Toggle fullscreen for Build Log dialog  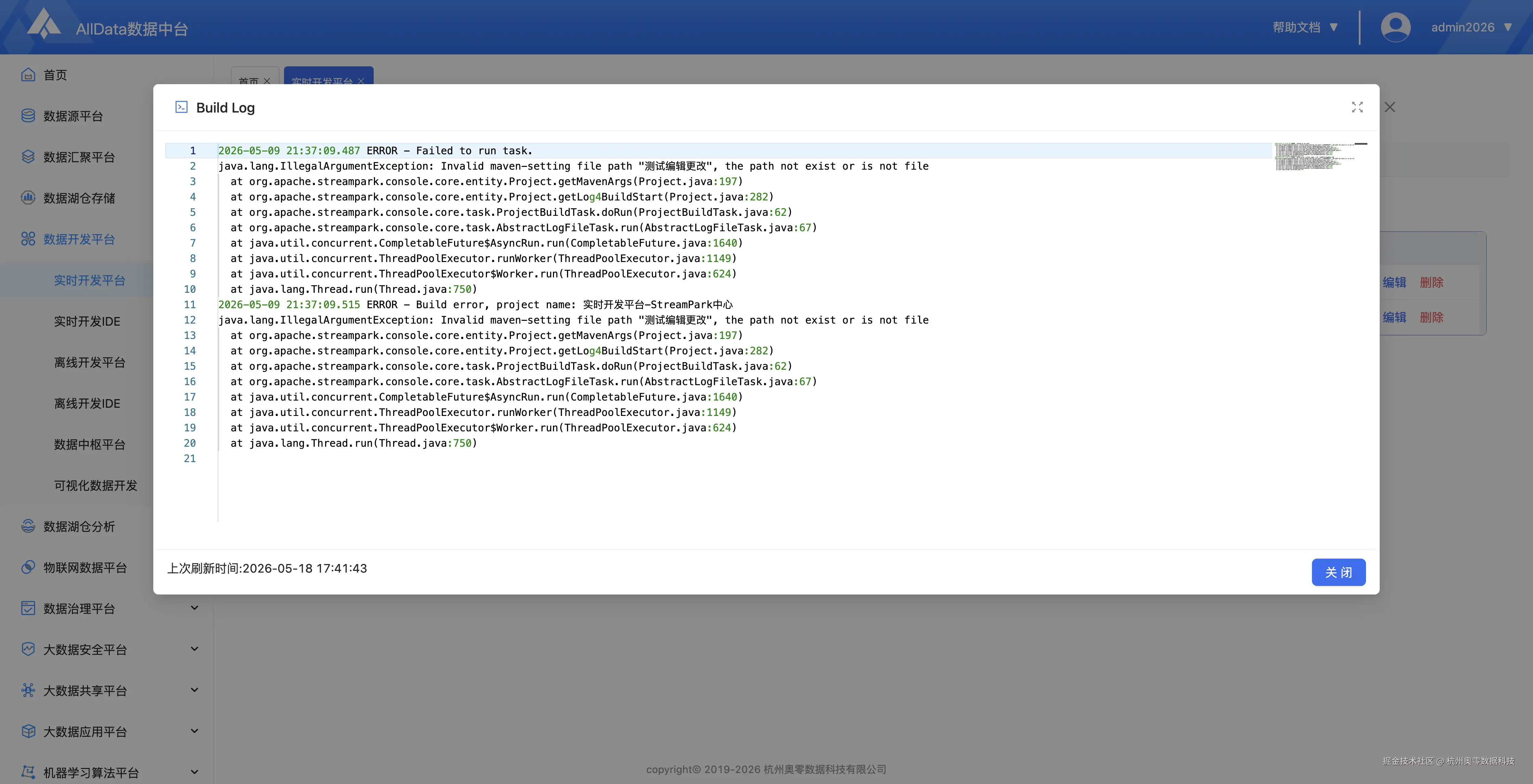coord(1357,107)
